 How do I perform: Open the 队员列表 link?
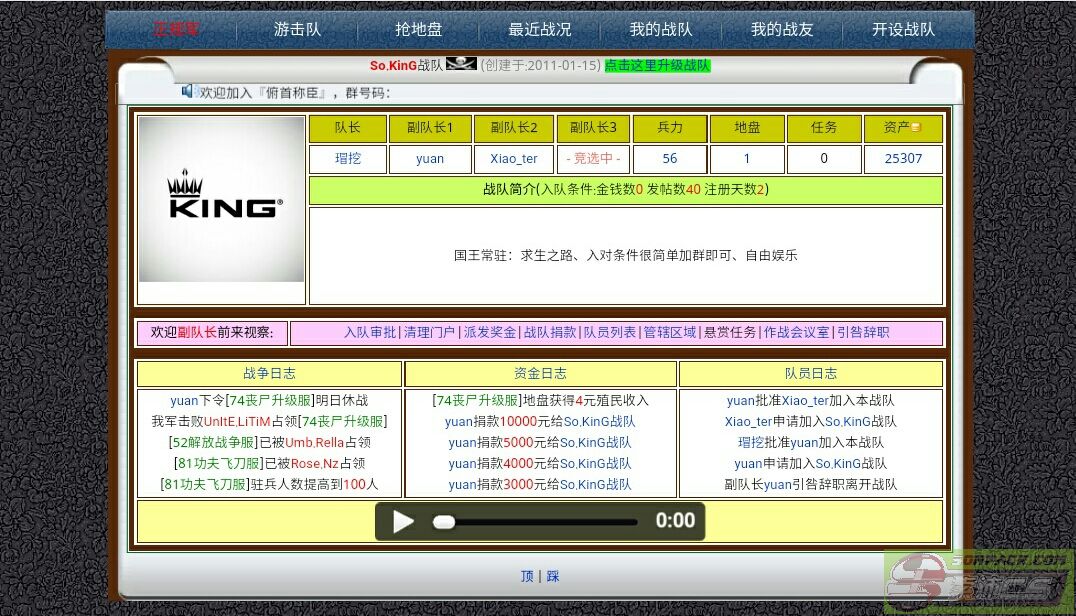610,332
